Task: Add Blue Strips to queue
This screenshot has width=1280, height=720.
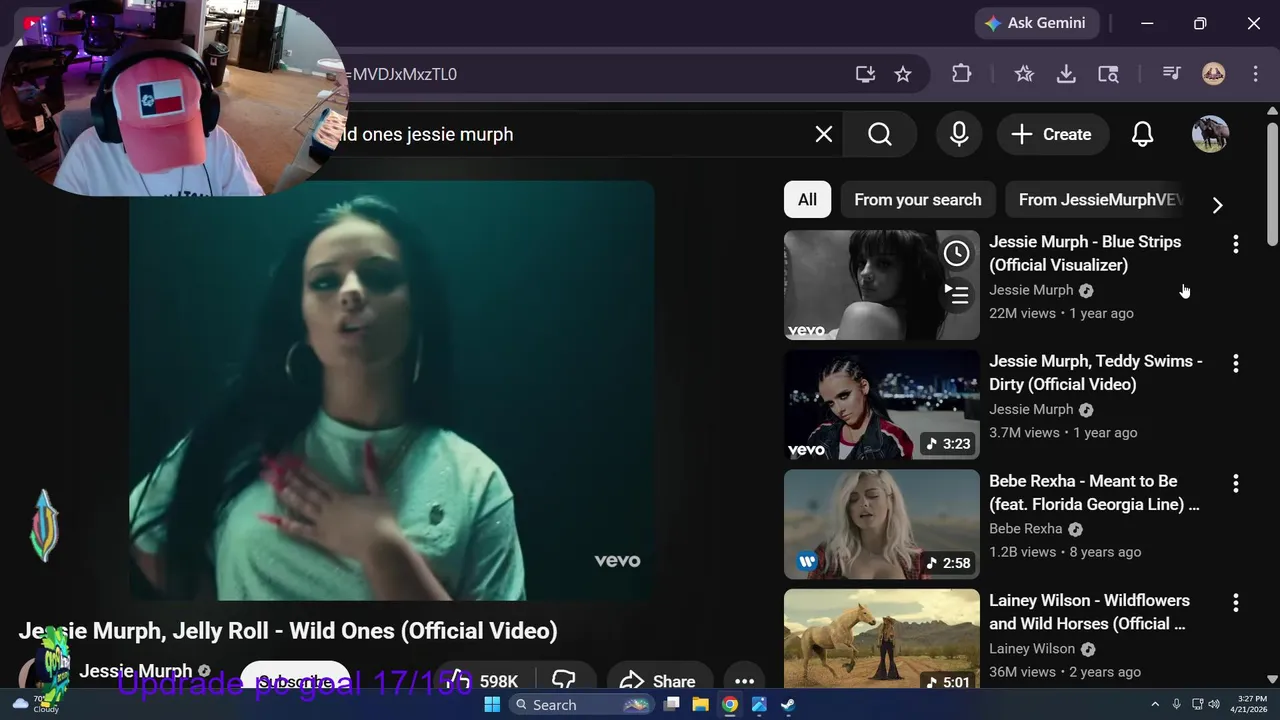Action: click(x=957, y=295)
